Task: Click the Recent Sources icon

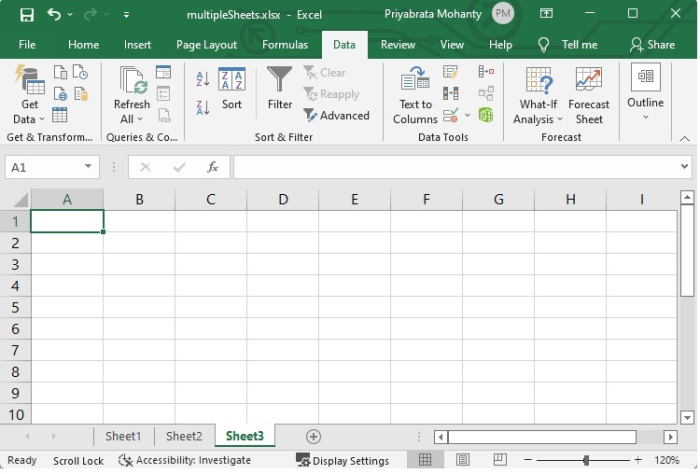Action: [81, 72]
